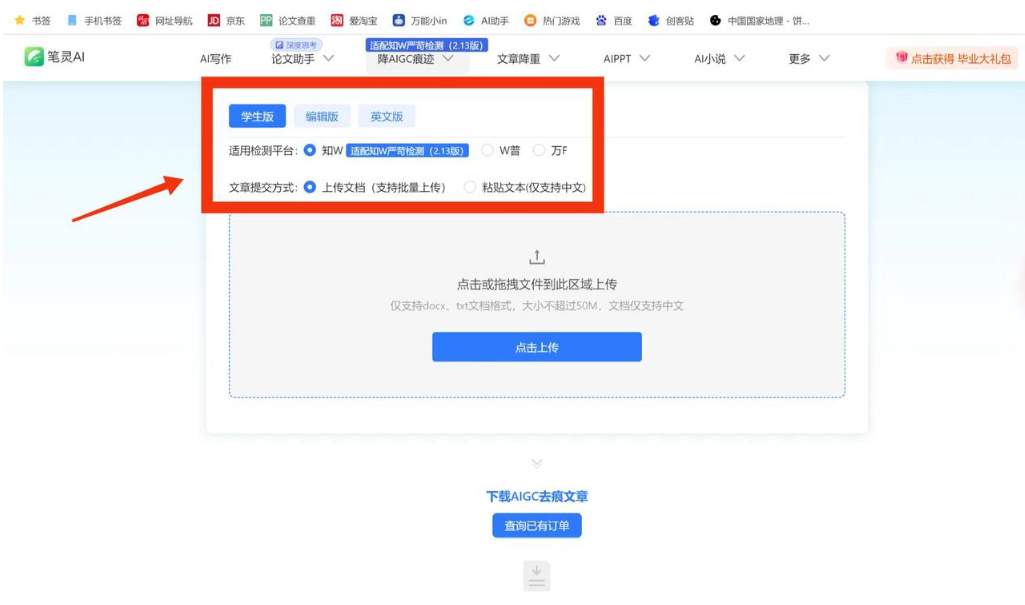
Task: Open the 书签 star bookmark
Action: coord(33,20)
